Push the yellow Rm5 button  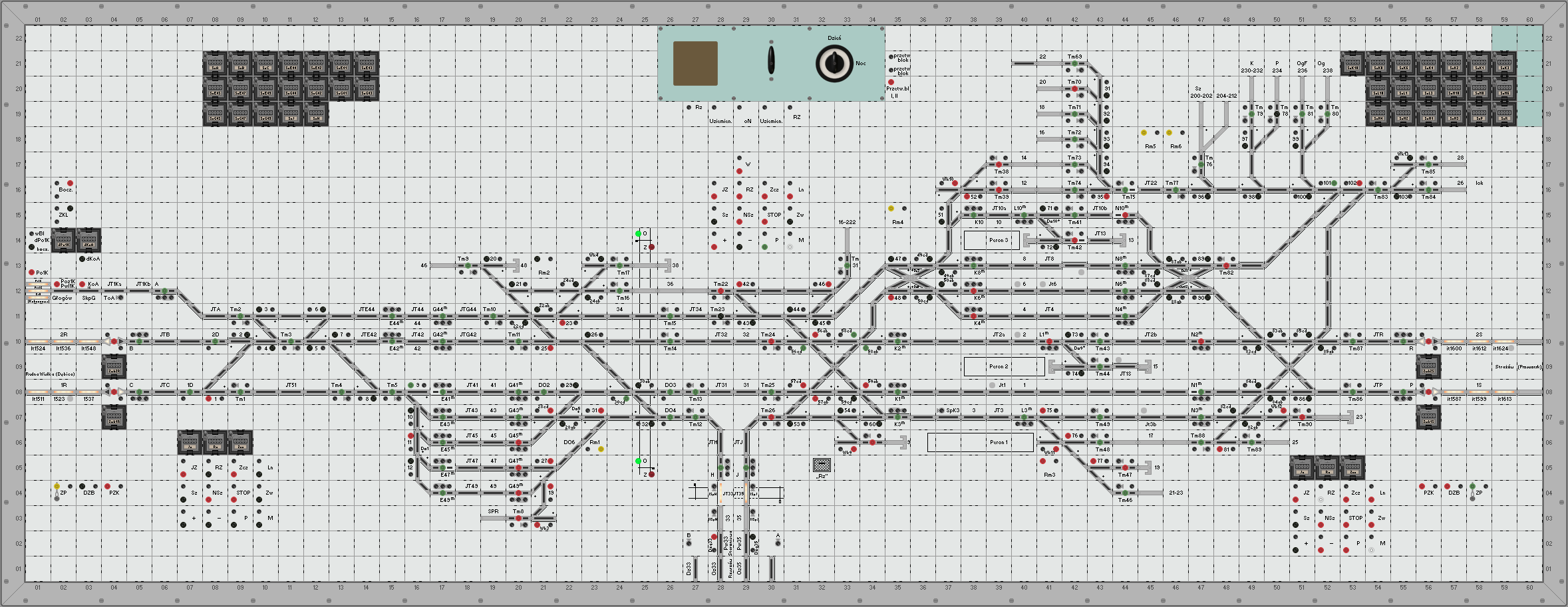point(1144,133)
